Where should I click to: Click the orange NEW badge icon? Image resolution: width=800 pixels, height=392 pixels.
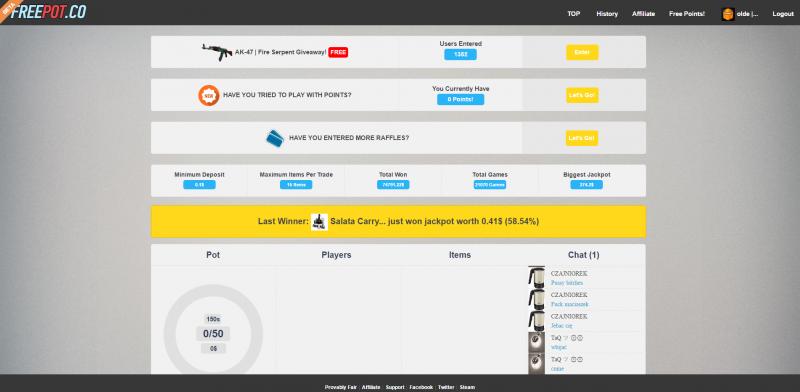point(209,95)
